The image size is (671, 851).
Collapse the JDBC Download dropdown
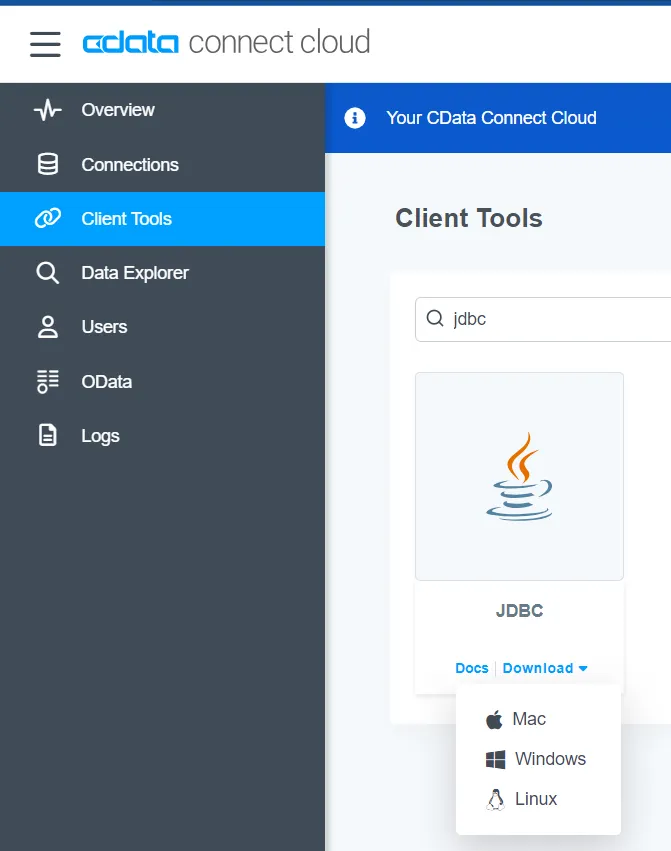tap(545, 668)
